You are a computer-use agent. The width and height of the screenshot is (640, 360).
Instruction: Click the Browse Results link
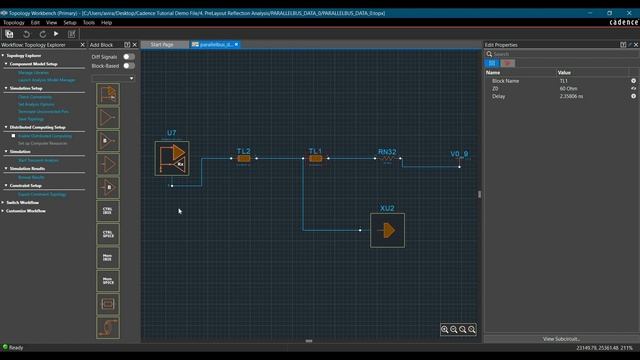[31, 178]
